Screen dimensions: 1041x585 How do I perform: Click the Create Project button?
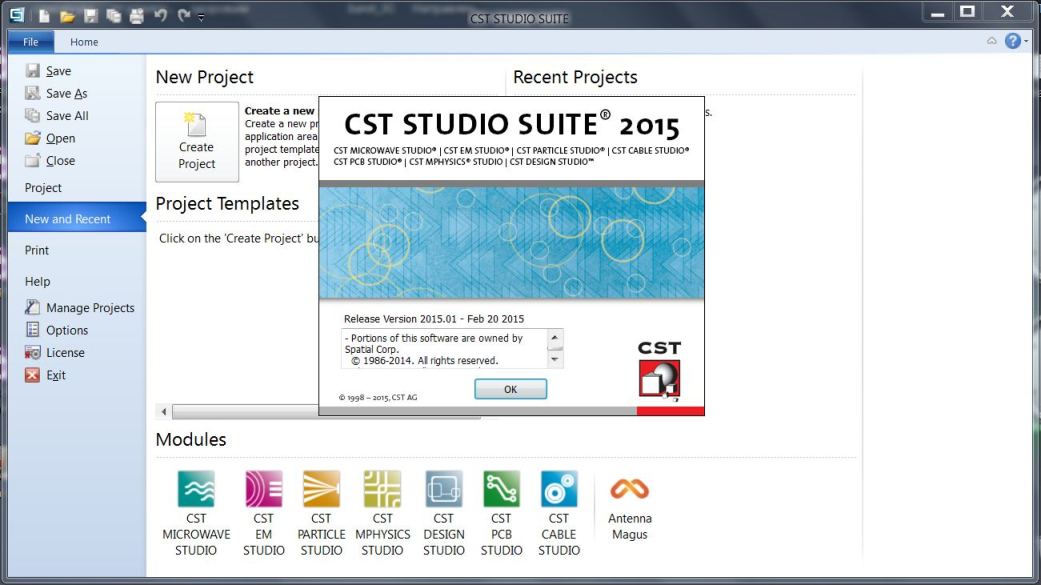pos(197,141)
